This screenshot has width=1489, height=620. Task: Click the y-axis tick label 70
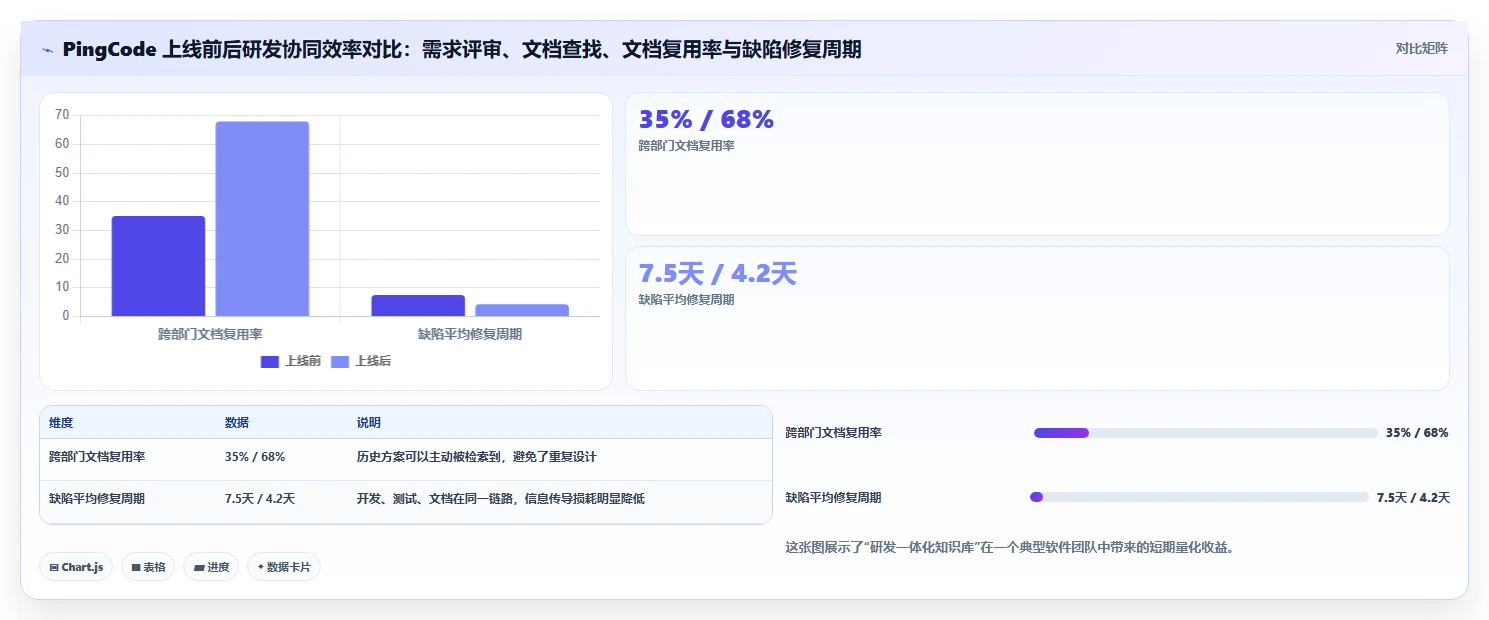point(62,115)
